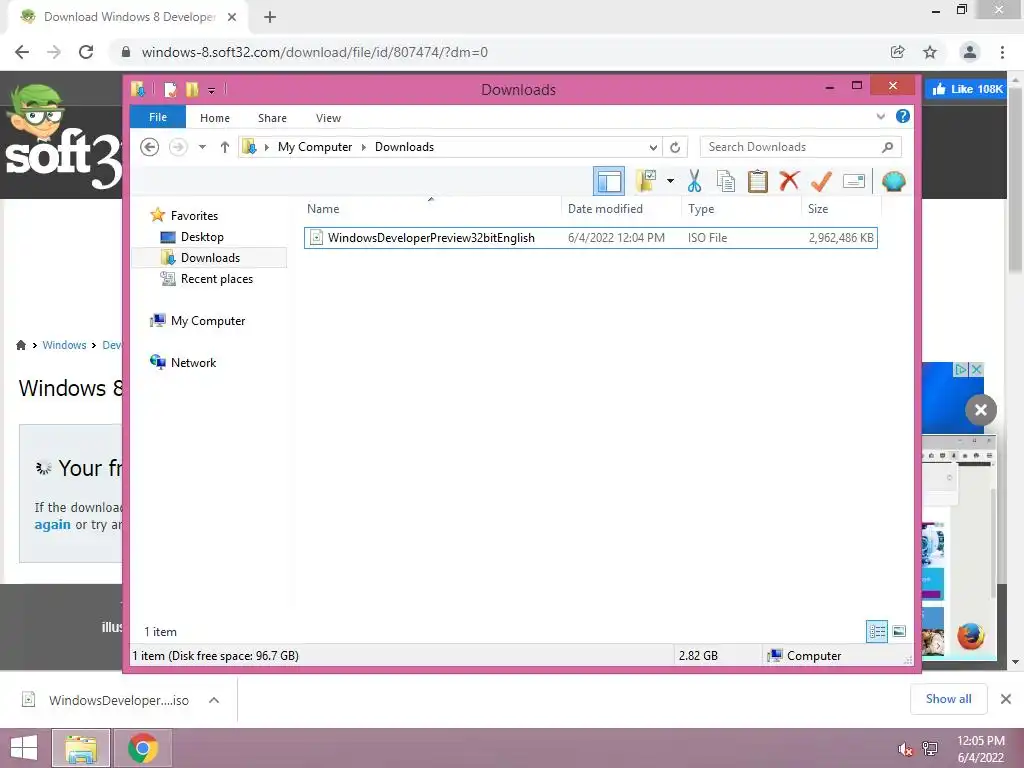Click the File Explorer taskbar icon
Image resolution: width=1024 pixels, height=768 pixels.
click(x=81, y=748)
